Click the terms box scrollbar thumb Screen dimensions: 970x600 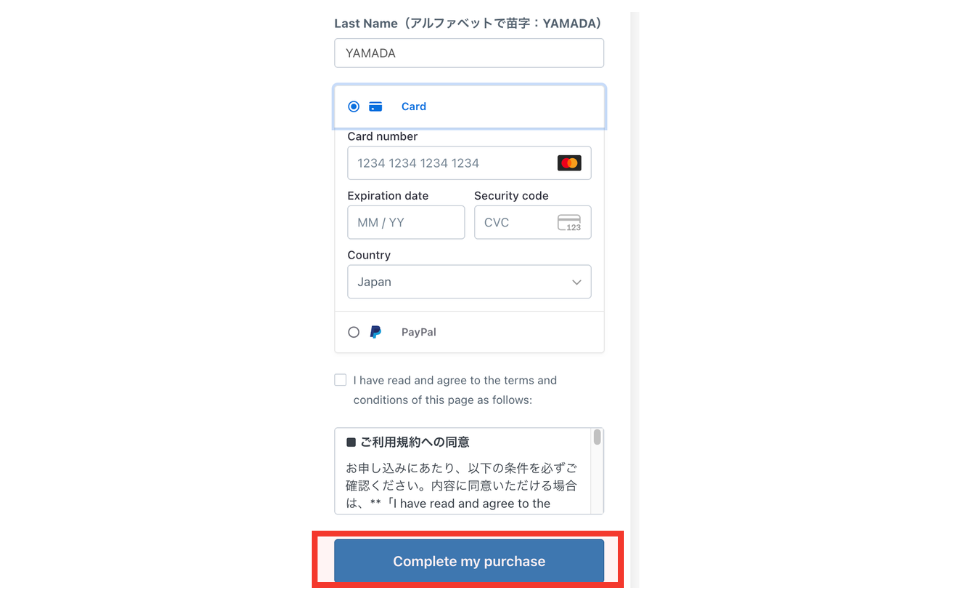click(x=597, y=437)
